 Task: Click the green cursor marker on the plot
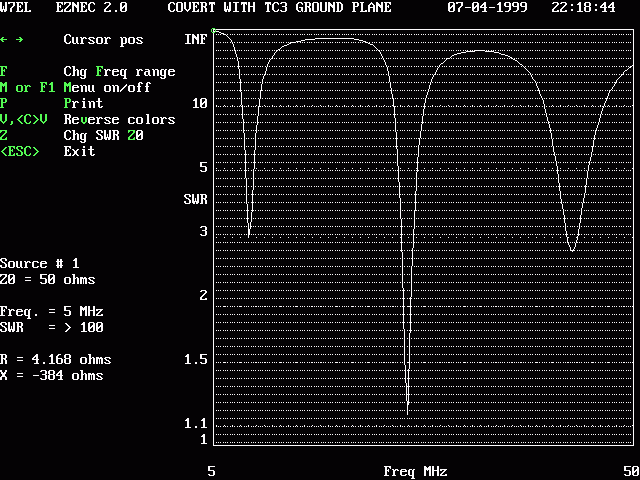(214, 31)
